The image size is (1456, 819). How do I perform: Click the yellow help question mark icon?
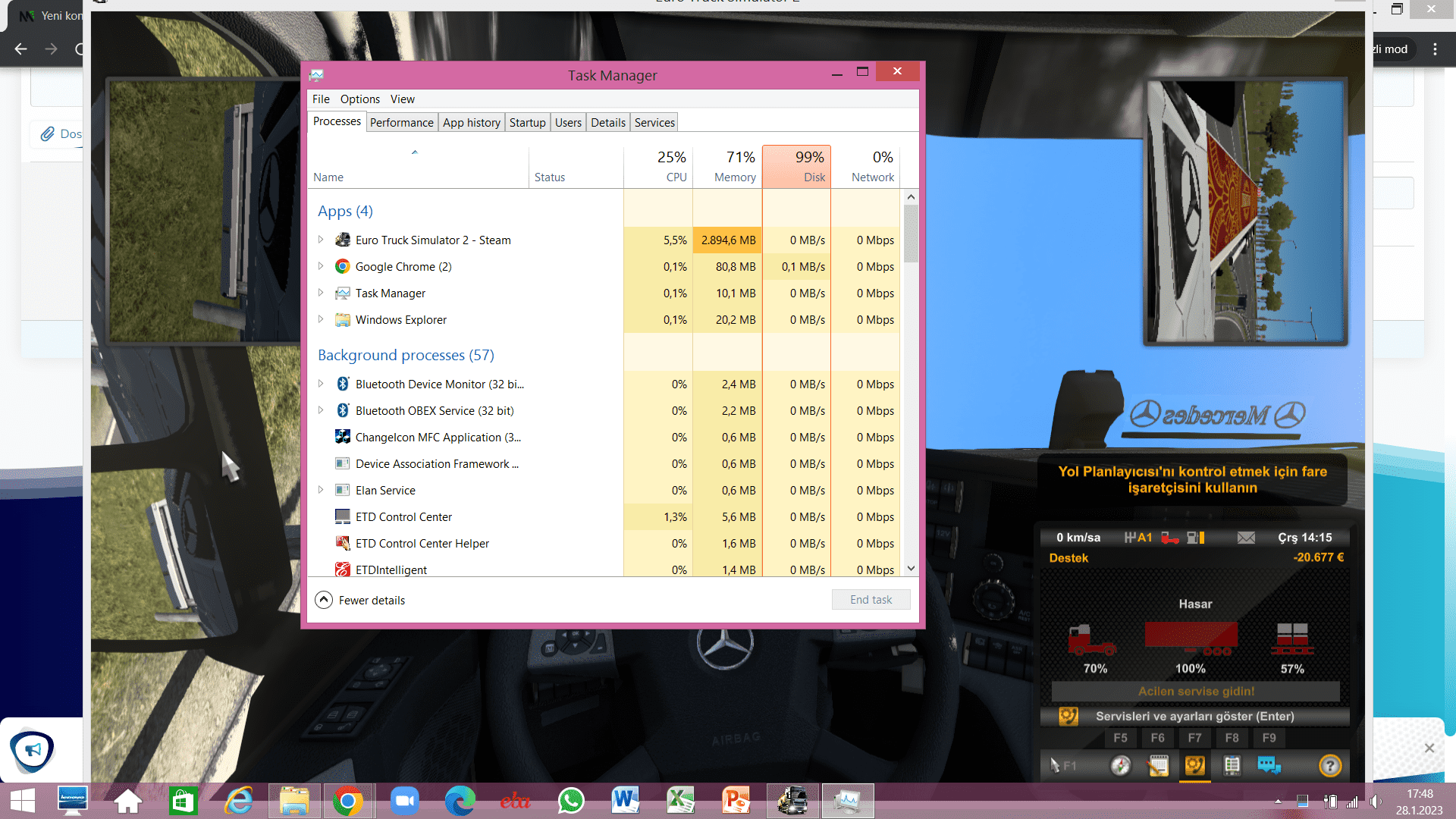click(x=1329, y=766)
